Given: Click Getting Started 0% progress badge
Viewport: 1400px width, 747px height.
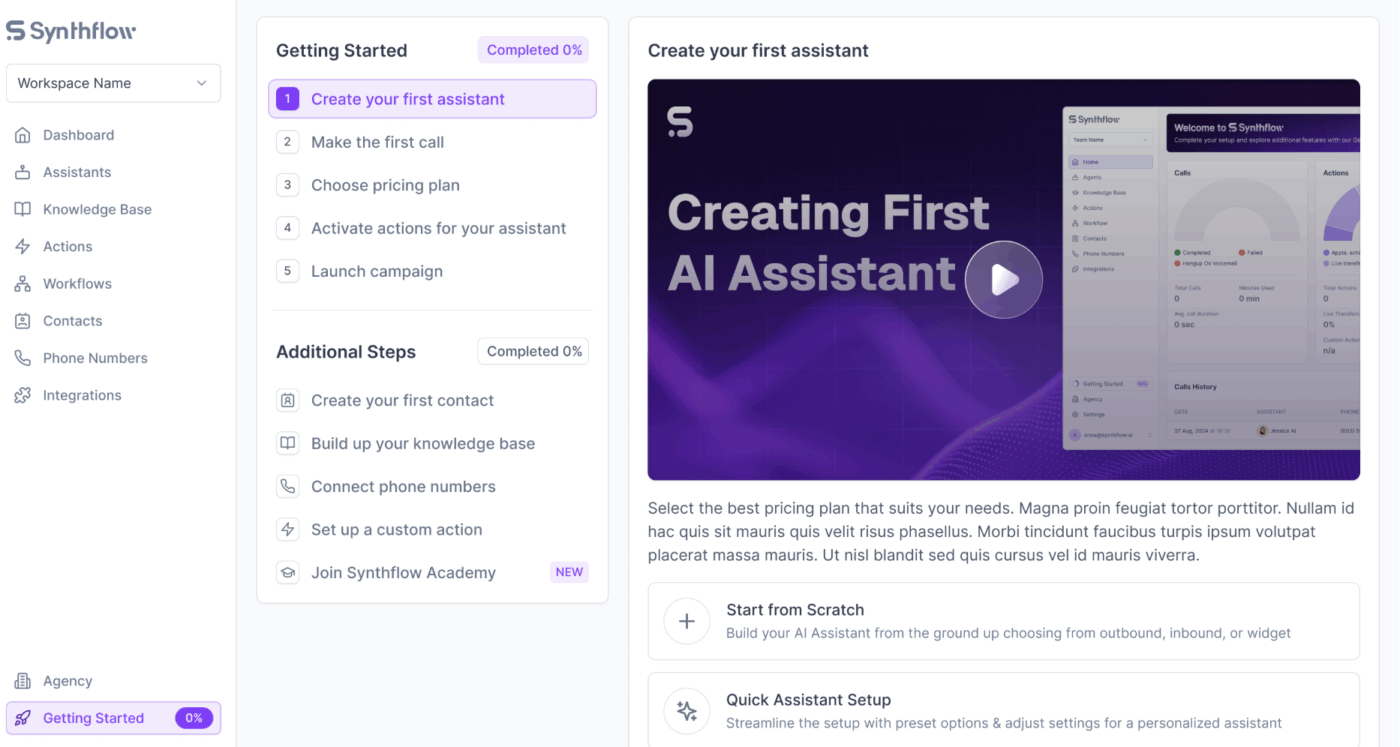Looking at the screenshot, I should 194,718.
